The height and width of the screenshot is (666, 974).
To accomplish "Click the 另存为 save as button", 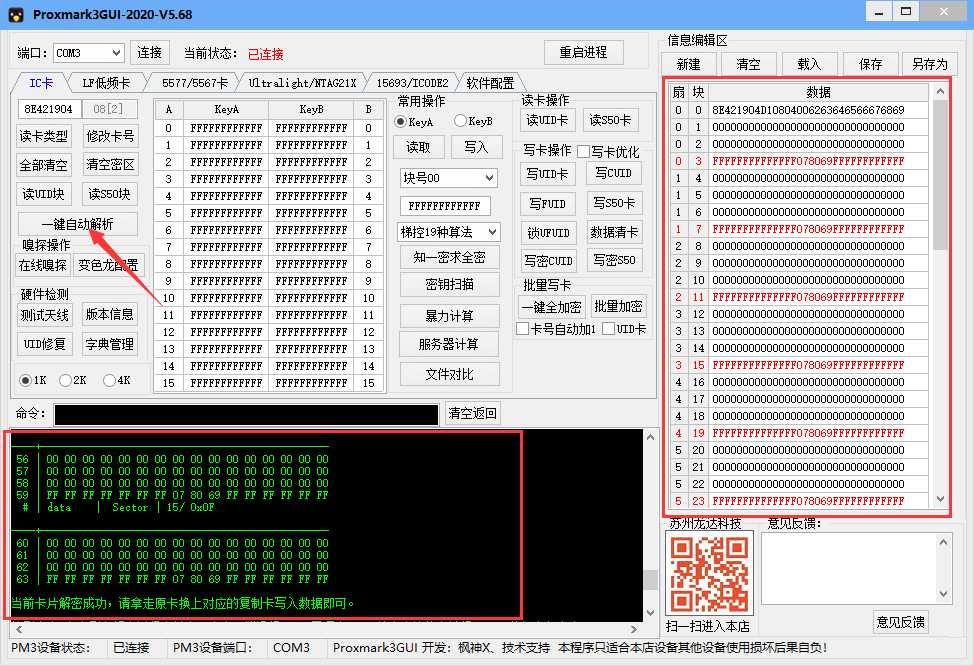I will (930, 64).
